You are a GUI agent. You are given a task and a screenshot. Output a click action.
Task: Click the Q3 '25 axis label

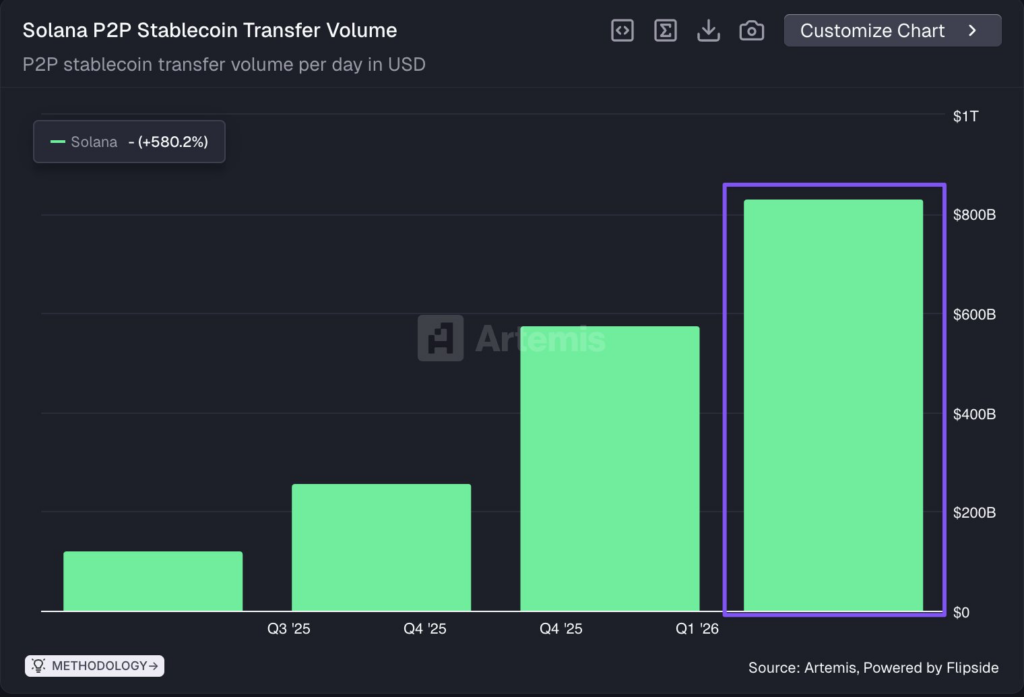(288, 630)
